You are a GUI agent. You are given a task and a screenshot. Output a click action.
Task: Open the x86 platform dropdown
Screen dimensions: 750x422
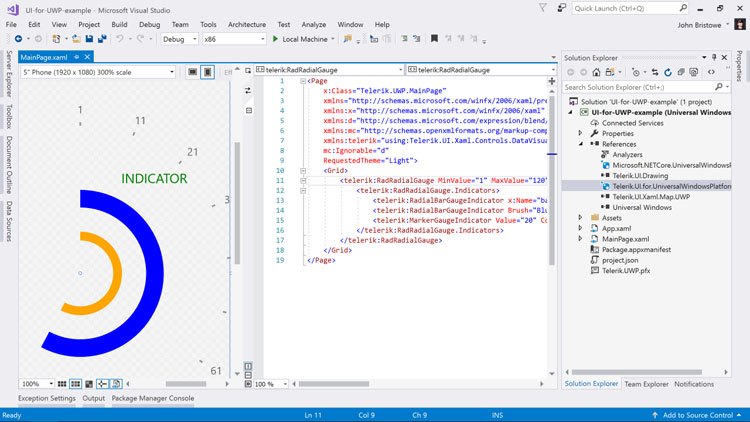pos(234,39)
